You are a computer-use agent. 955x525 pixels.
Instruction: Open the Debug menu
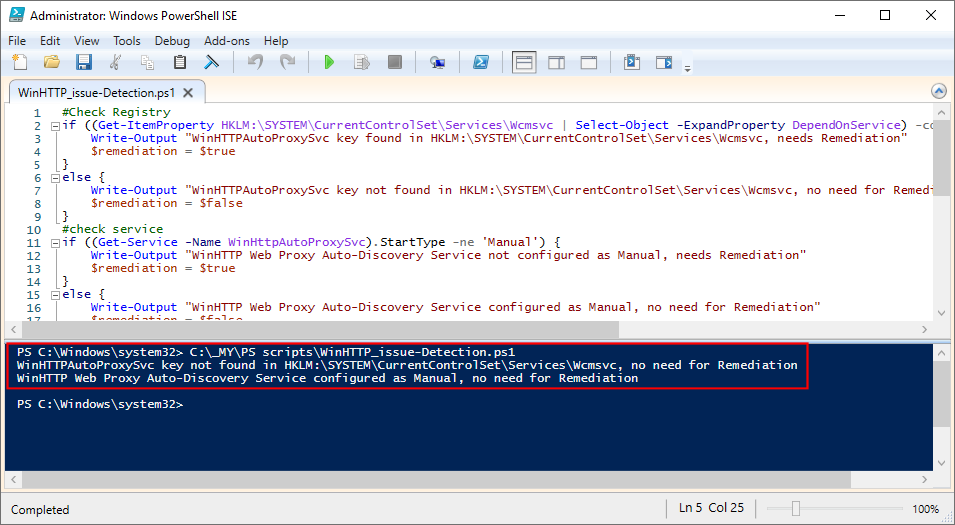click(x=172, y=41)
